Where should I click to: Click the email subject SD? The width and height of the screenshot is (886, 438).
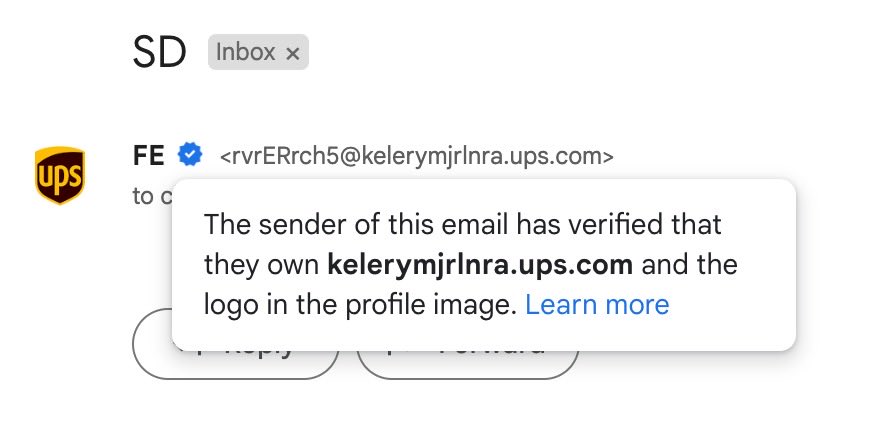[x=159, y=53]
